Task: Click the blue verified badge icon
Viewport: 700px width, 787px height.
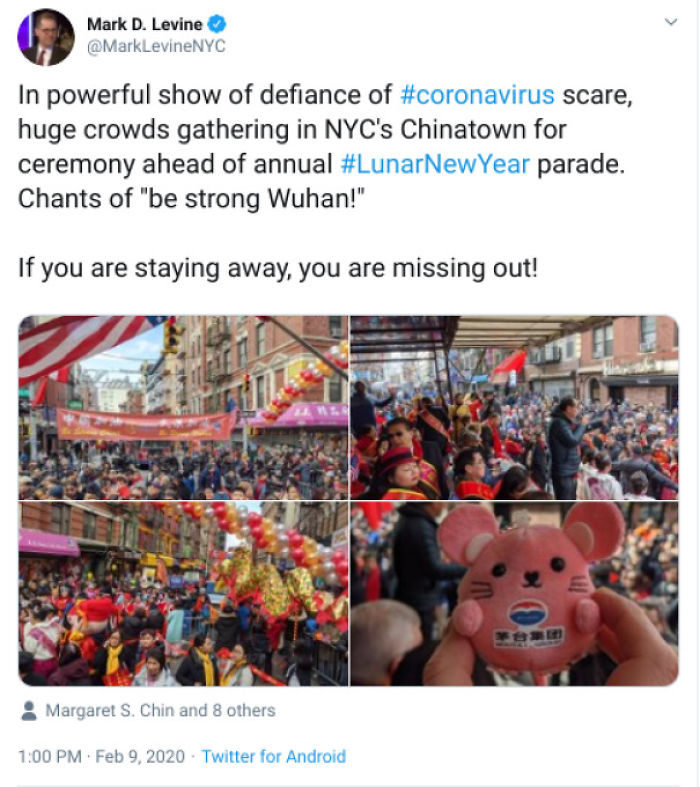Action: pyautogui.click(x=217, y=24)
